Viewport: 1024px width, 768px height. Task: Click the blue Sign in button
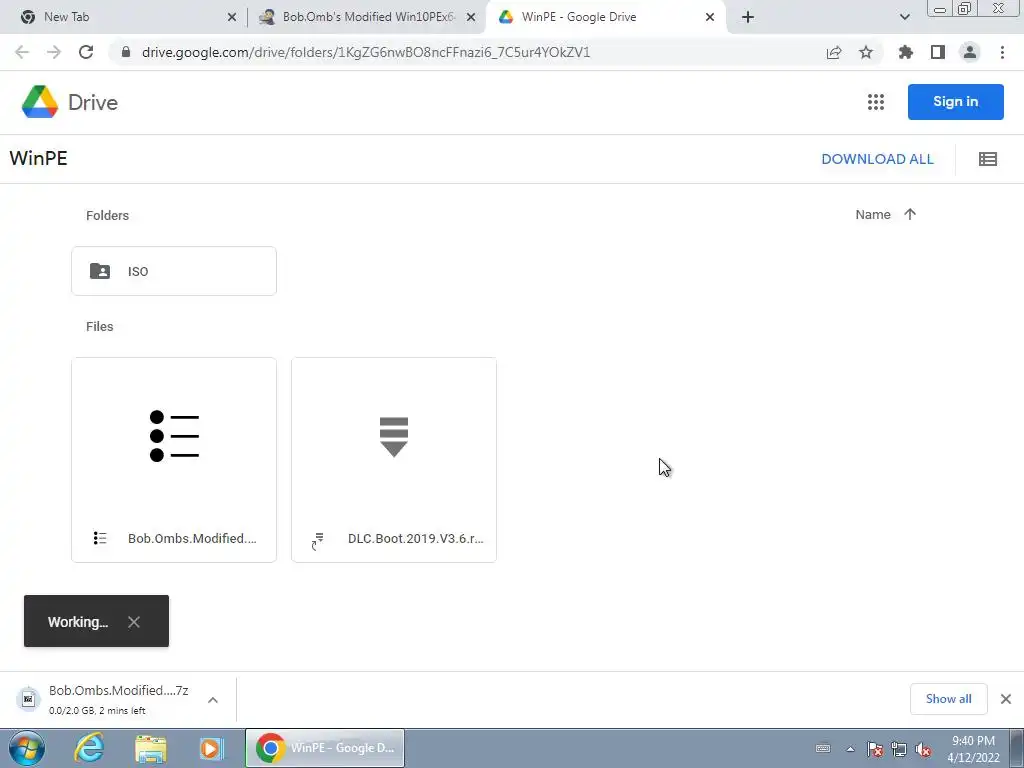pyautogui.click(x=955, y=102)
